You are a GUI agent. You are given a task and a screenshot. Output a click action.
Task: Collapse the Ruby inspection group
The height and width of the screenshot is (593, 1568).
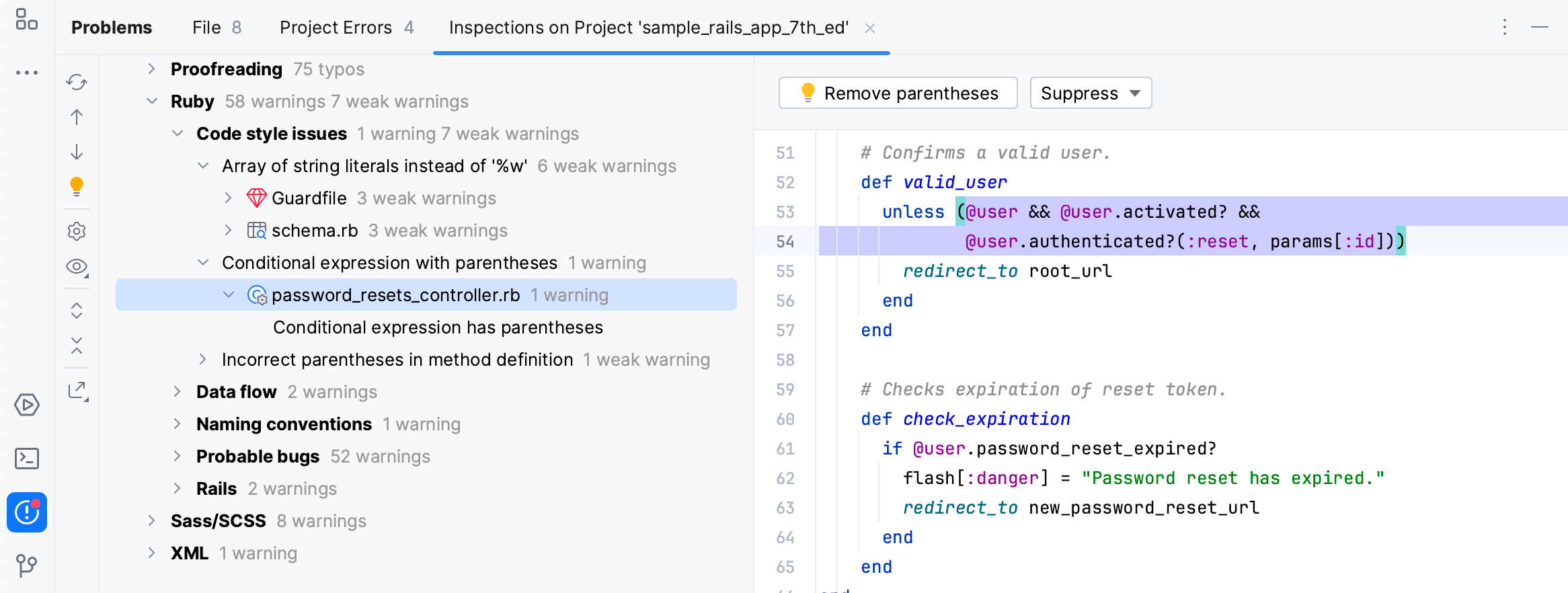click(x=152, y=102)
